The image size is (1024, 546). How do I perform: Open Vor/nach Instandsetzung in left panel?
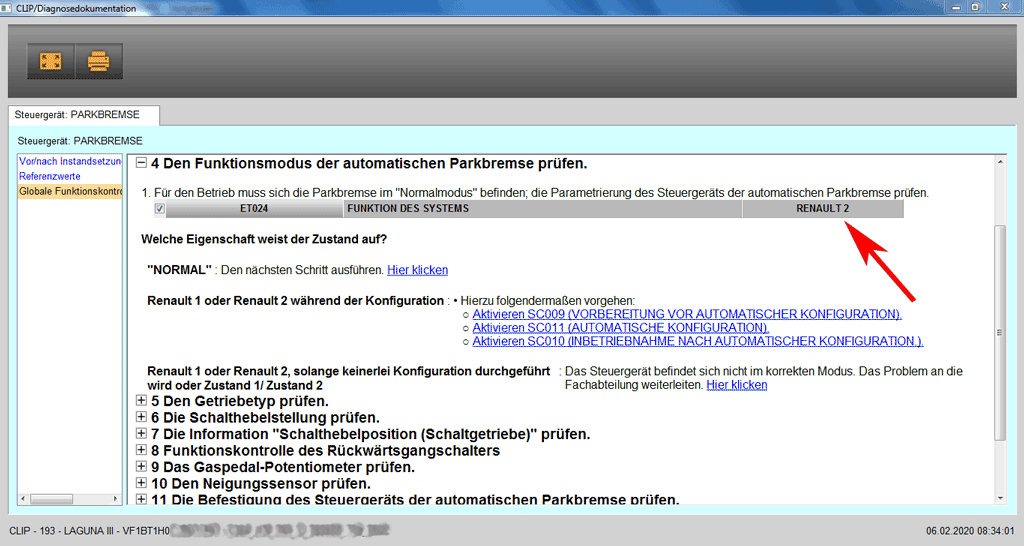[70, 161]
